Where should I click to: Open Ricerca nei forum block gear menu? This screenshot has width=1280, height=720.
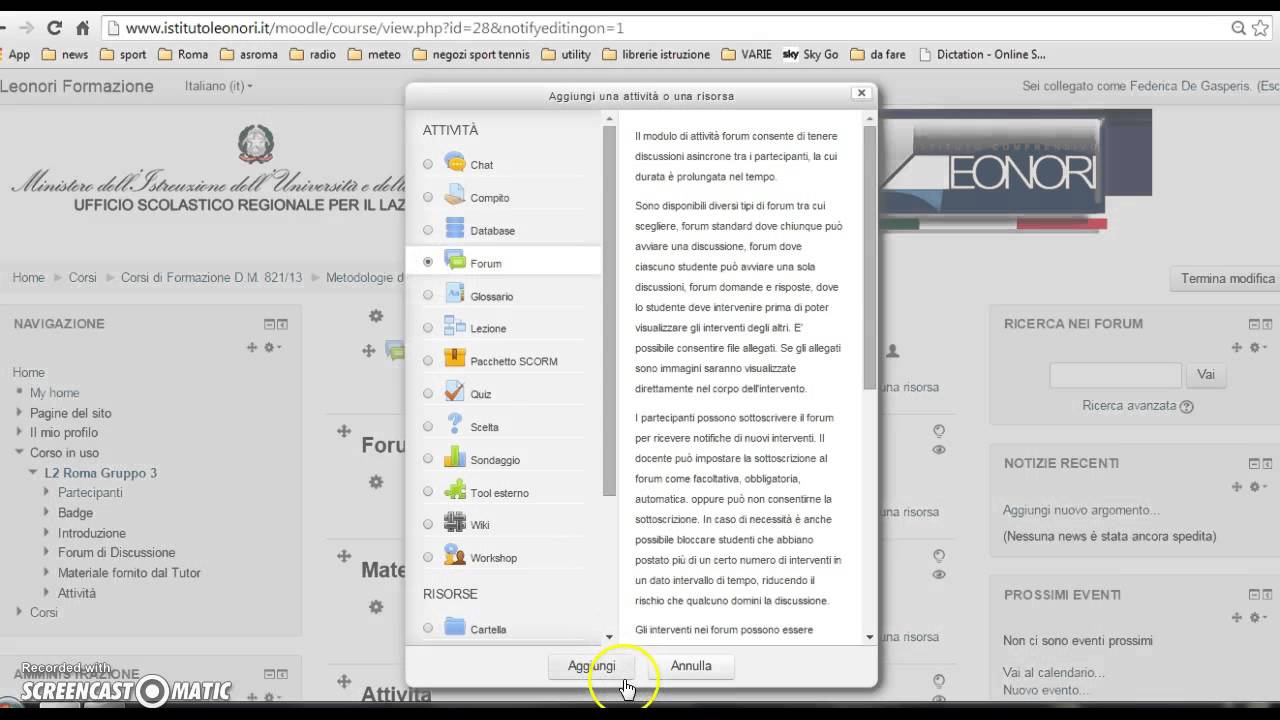pyautogui.click(x=1260, y=347)
